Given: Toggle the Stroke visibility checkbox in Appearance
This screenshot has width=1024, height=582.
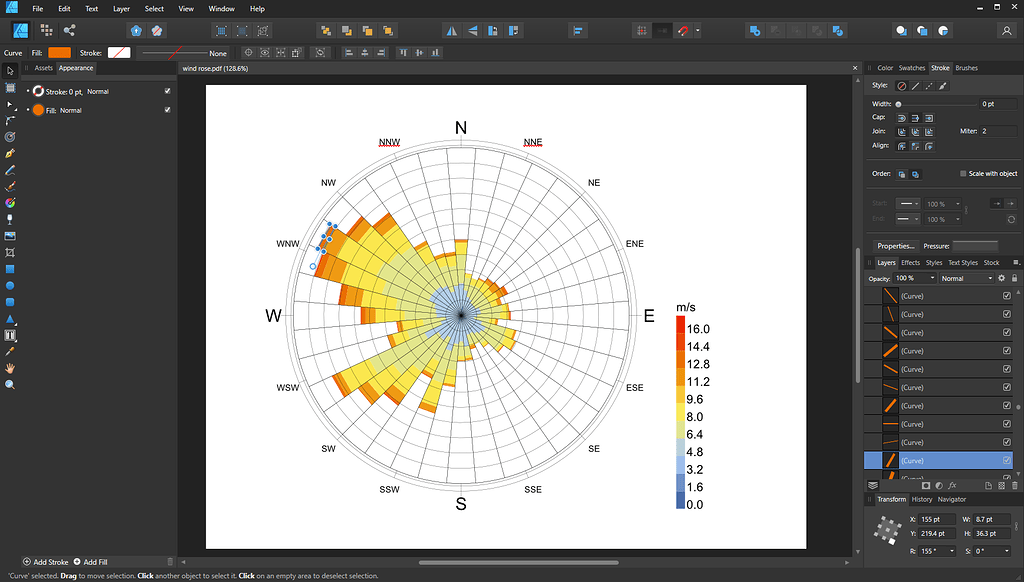Looking at the screenshot, I should coord(167,91).
